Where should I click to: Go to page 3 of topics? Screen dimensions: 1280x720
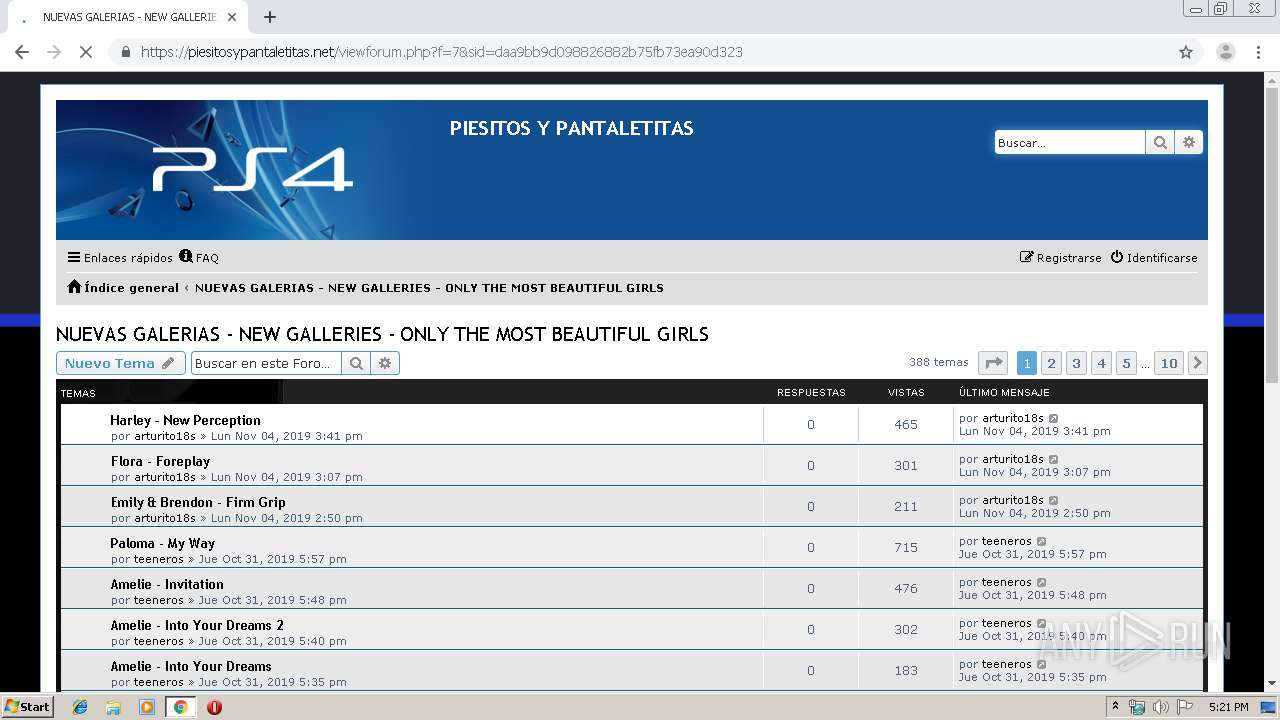pyautogui.click(x=1076, y=363)
